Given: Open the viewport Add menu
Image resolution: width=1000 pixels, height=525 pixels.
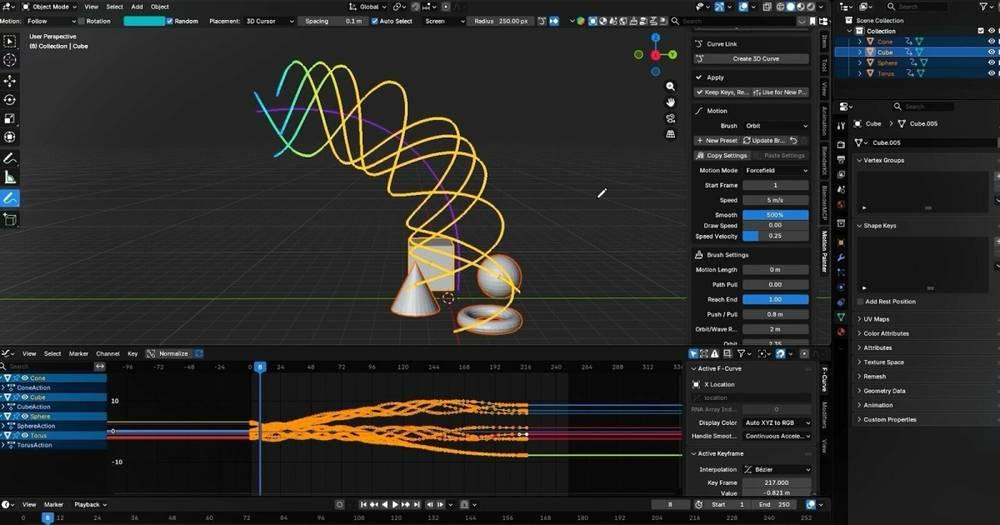Looking at the screenshot, I should pyautogui.click(x=137, y=6).
